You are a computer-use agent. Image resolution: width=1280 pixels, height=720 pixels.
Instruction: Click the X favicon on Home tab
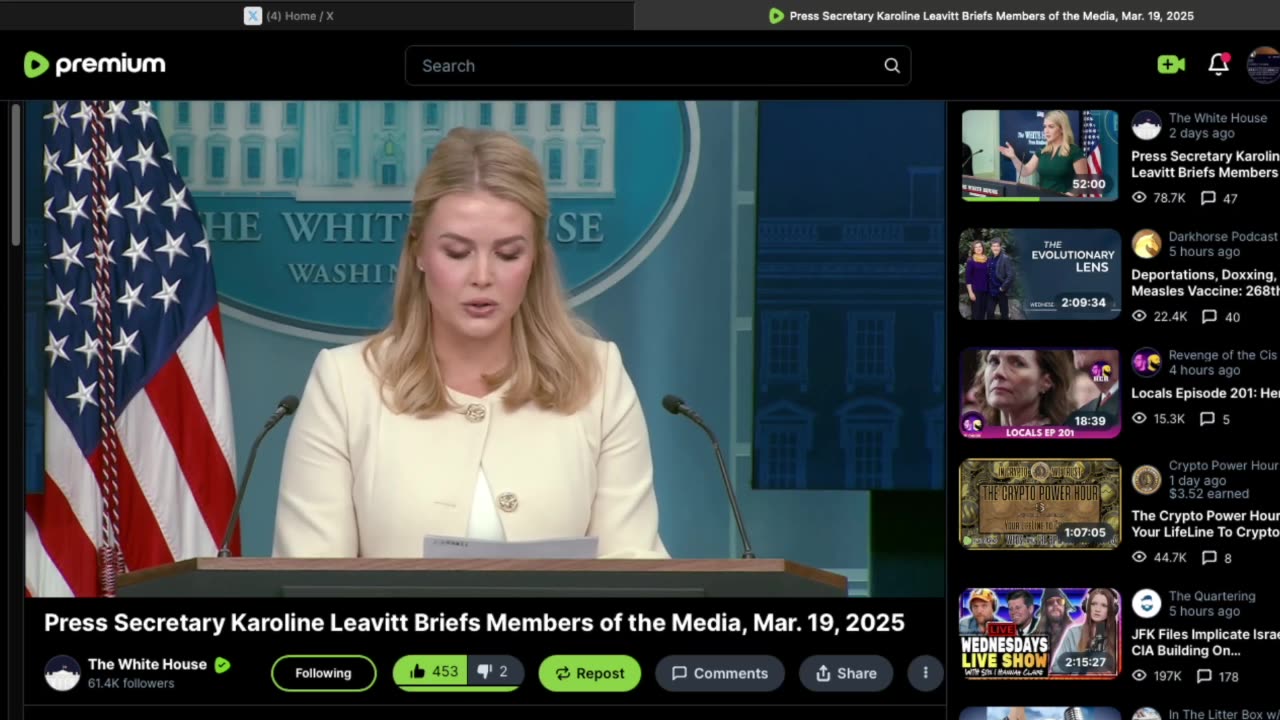tap(253, 16)
